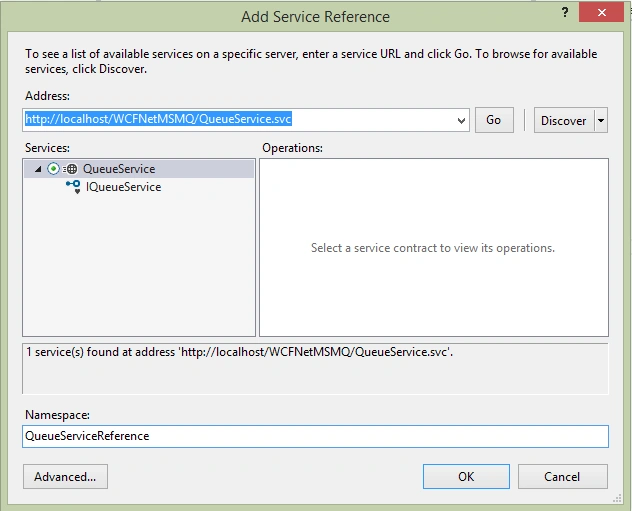The width and height of the screenshot is (632, 511).
Task: Close the dialog with the X button
Action: click(602, 12)
